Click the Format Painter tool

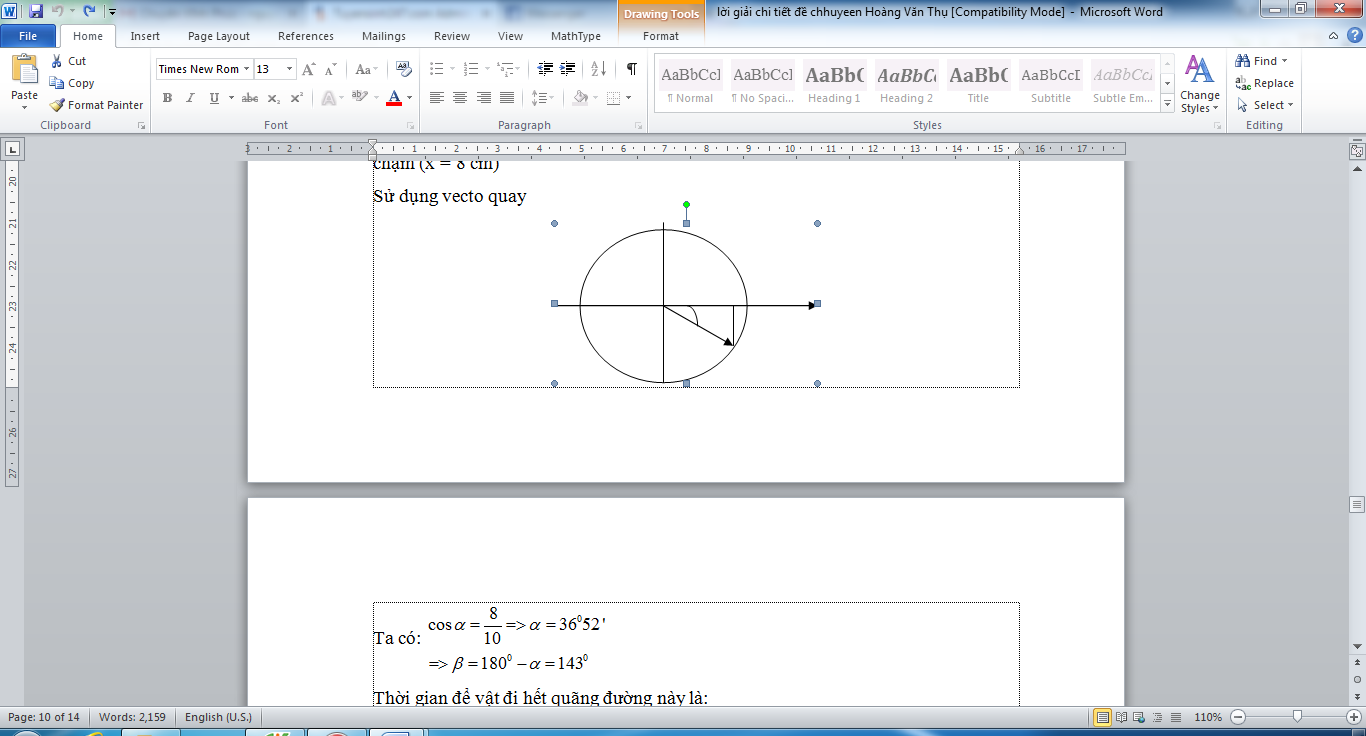[x=96, y=105]
